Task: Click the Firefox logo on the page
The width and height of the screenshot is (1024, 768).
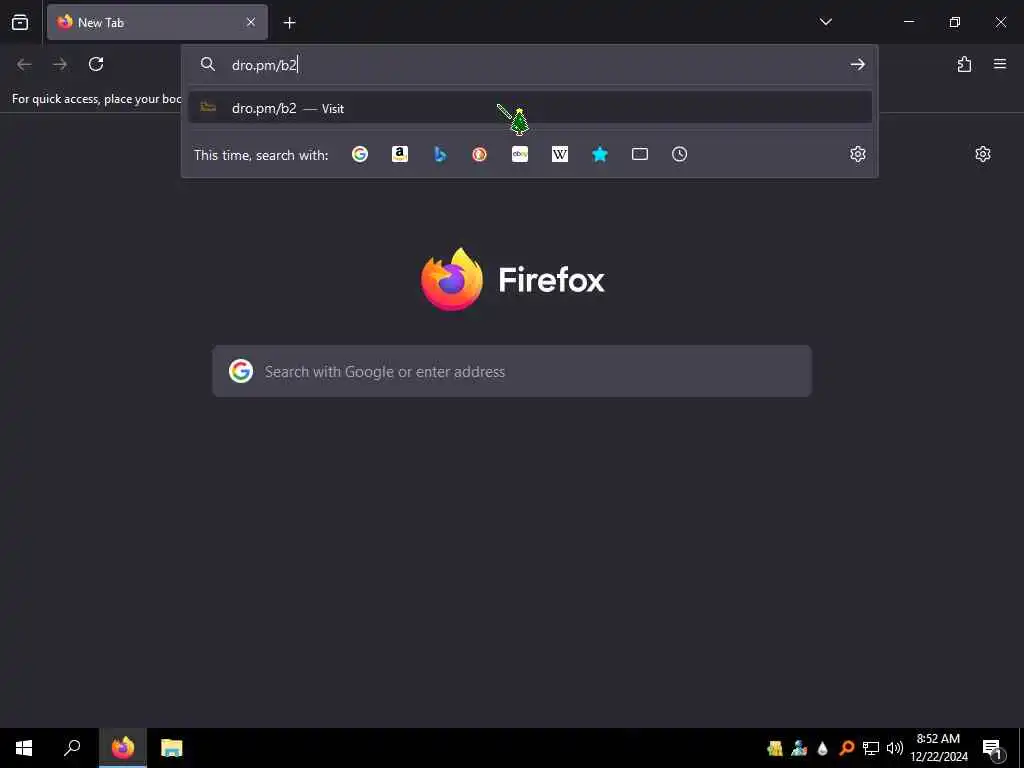Action: [452, 279]
